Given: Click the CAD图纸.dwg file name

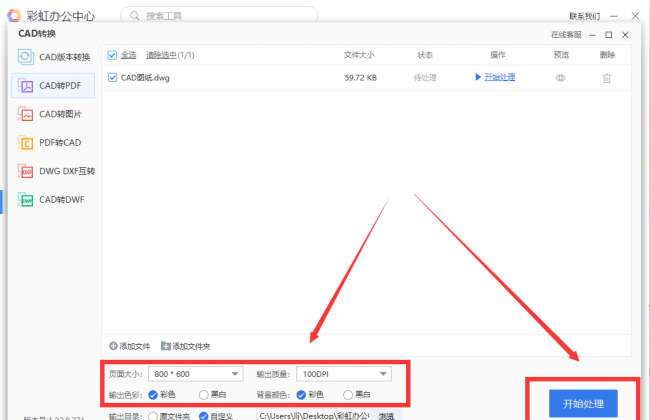Looking at the screenshot, I should 145,78.
